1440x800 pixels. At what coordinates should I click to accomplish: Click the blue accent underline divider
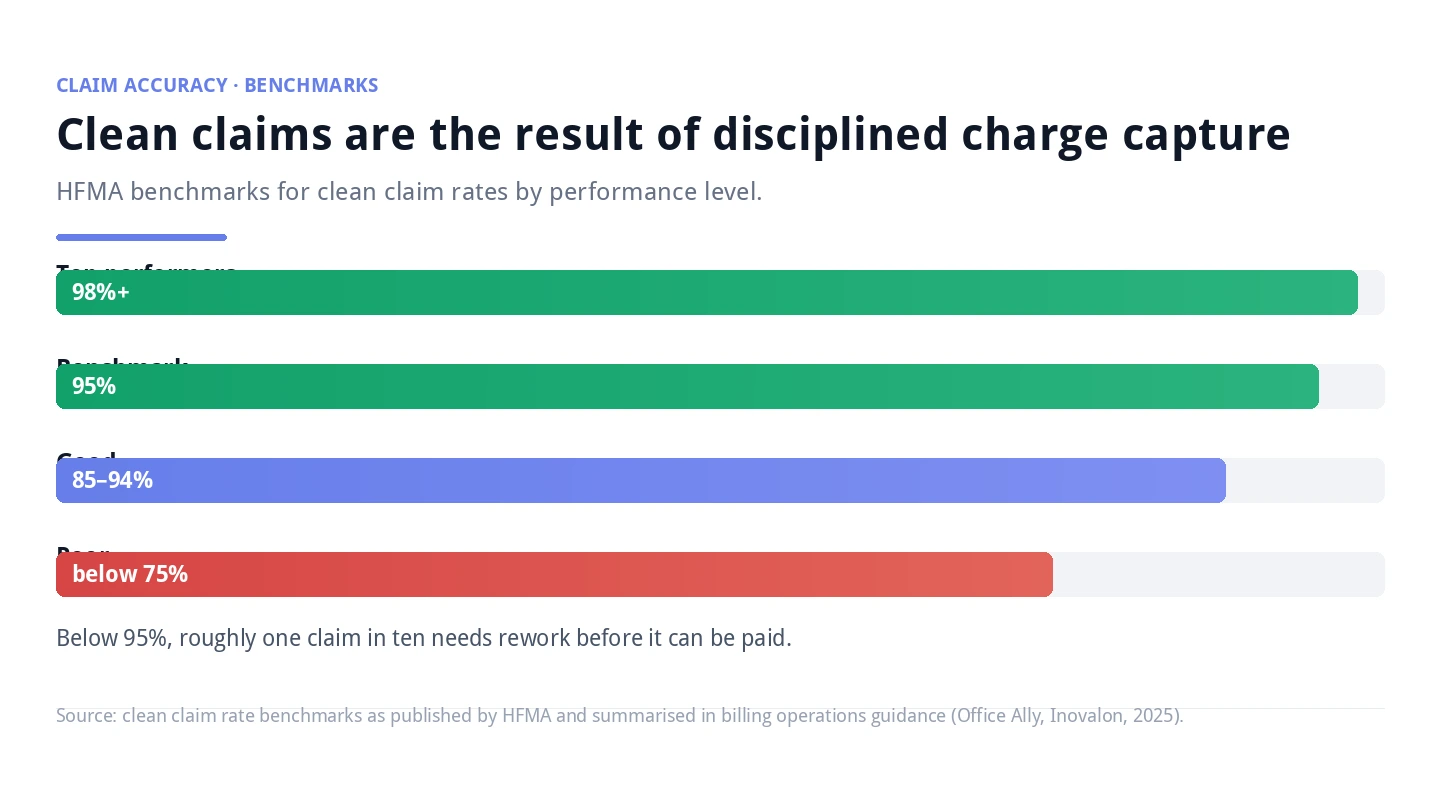[141, 237]
